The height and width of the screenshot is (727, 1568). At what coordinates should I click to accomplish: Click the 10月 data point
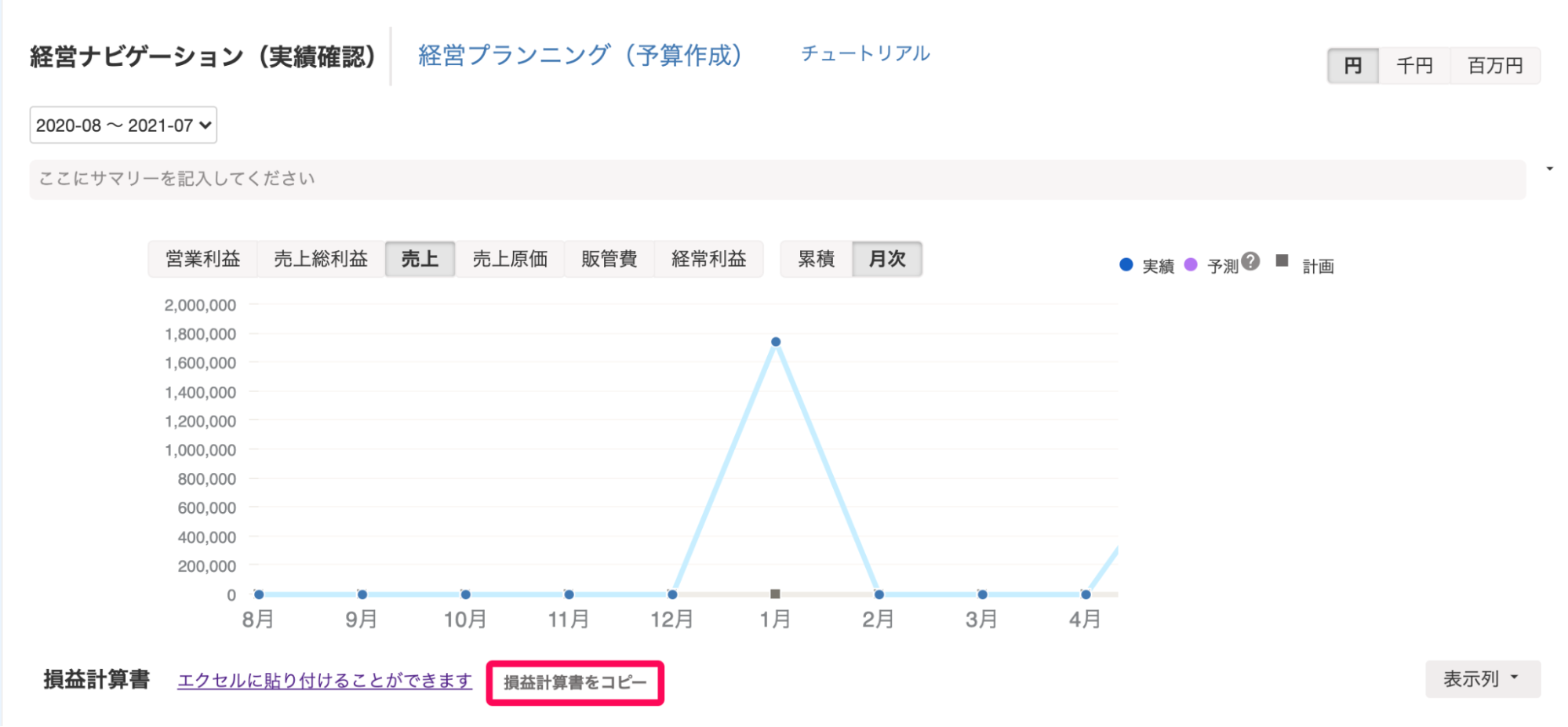(x=466, y=594)
